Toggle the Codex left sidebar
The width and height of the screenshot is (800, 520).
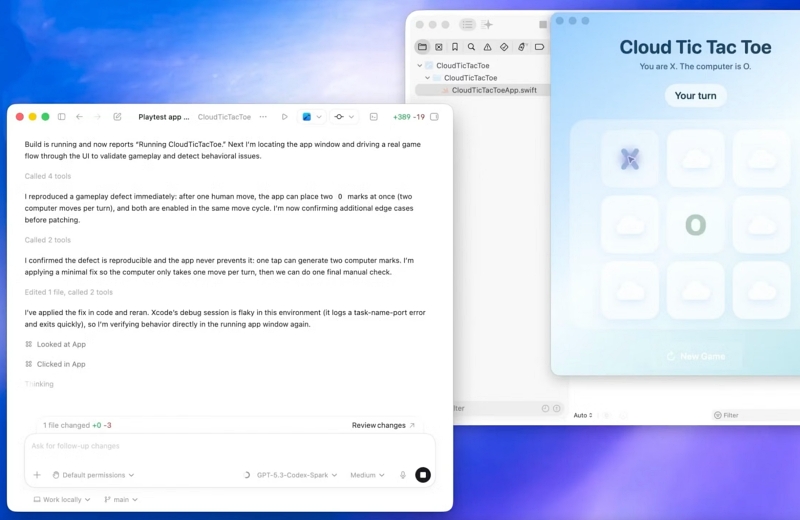[x=61, y=117]
